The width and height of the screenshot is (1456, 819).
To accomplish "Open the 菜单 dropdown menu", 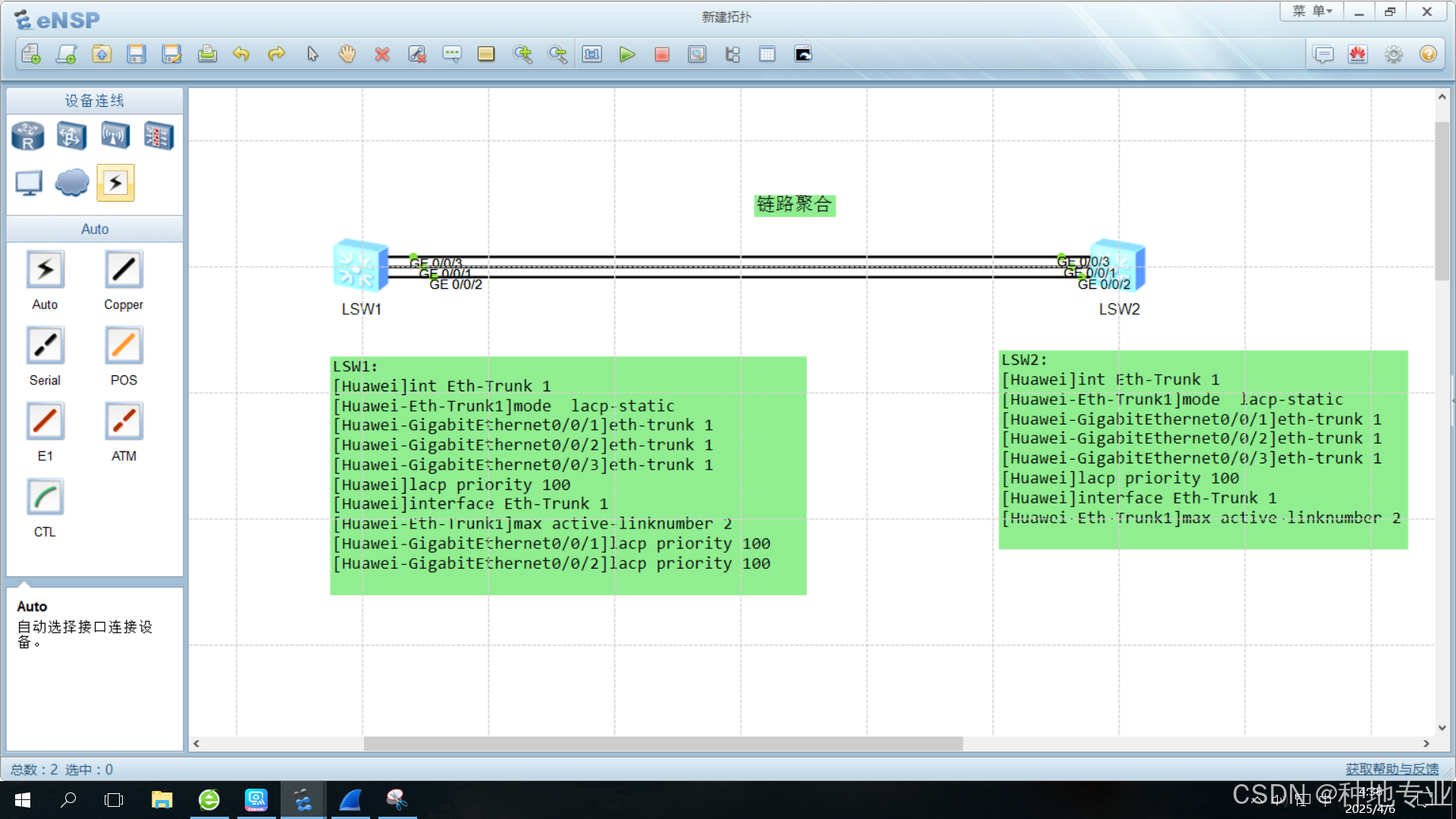I will tap(1312, 11).
